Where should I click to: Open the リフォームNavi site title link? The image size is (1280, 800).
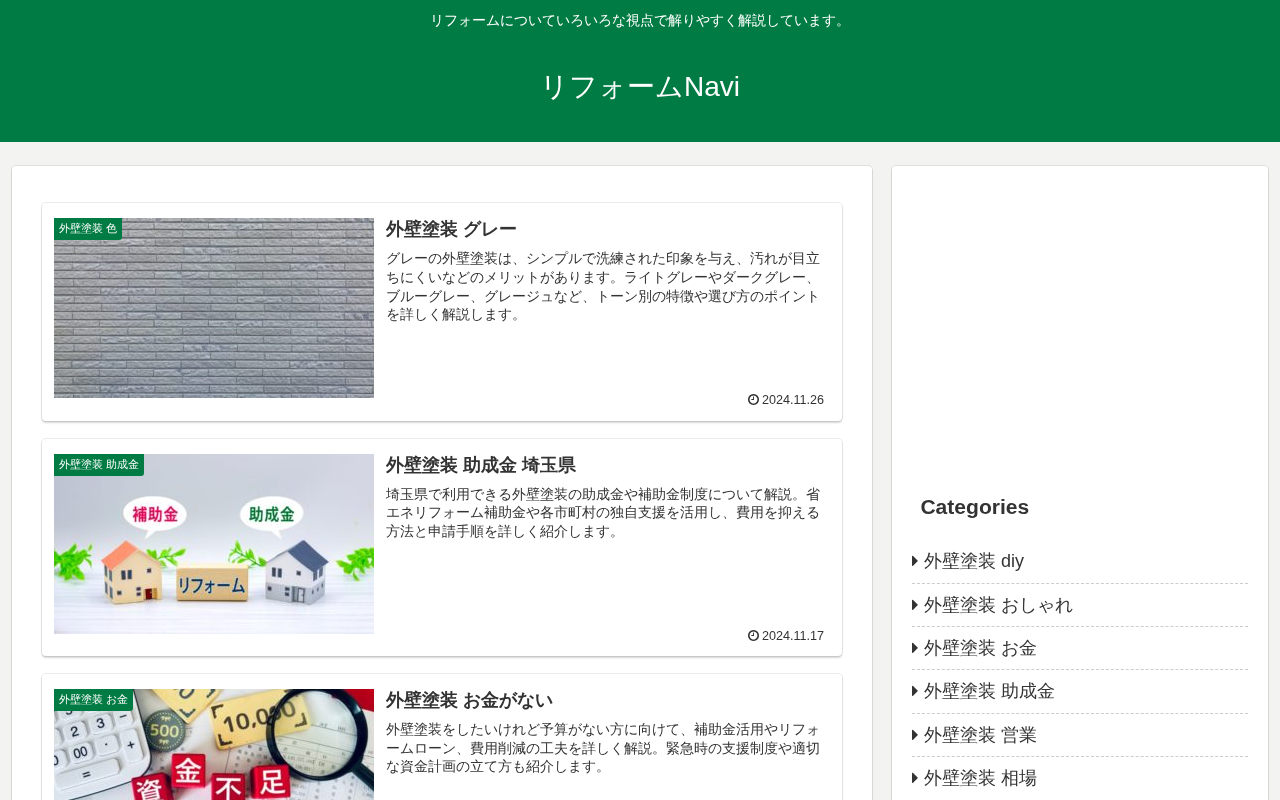click(640, 87)
